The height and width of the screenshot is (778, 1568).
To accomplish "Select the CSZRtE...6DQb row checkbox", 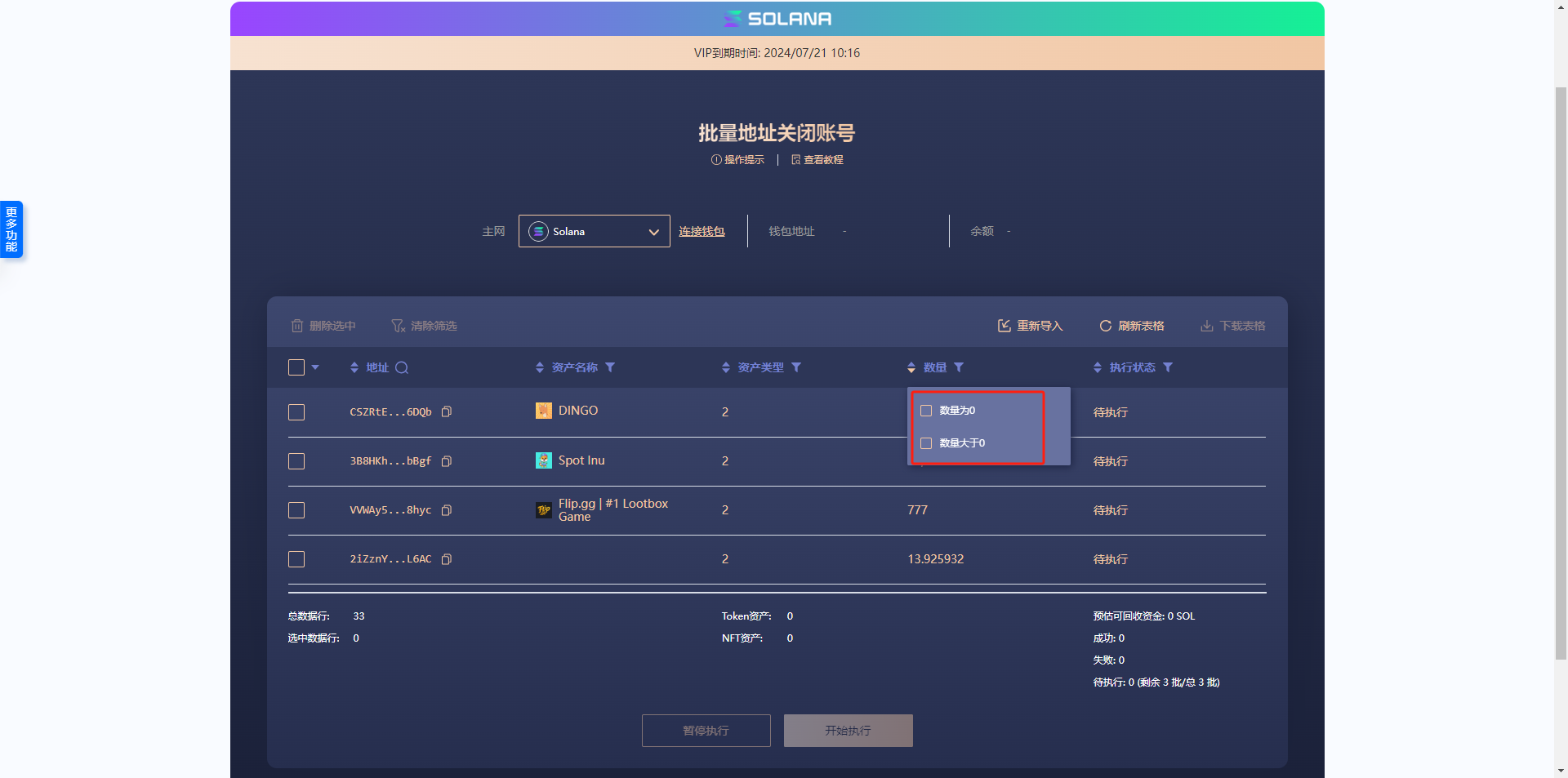I will click(296, 412).
